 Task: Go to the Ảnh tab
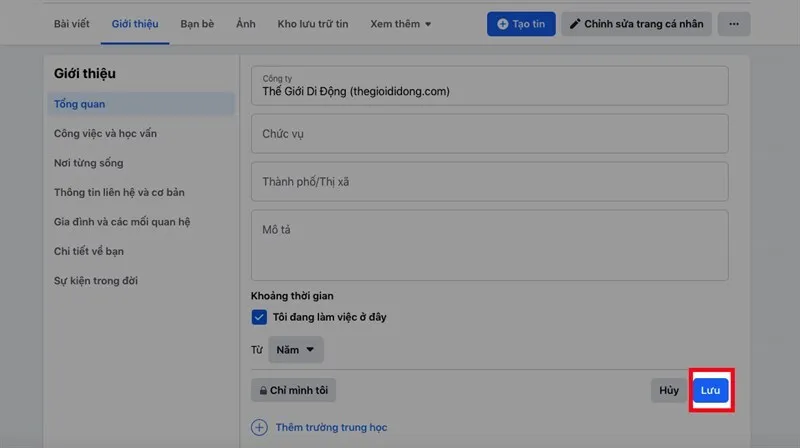tap(246, 23)
